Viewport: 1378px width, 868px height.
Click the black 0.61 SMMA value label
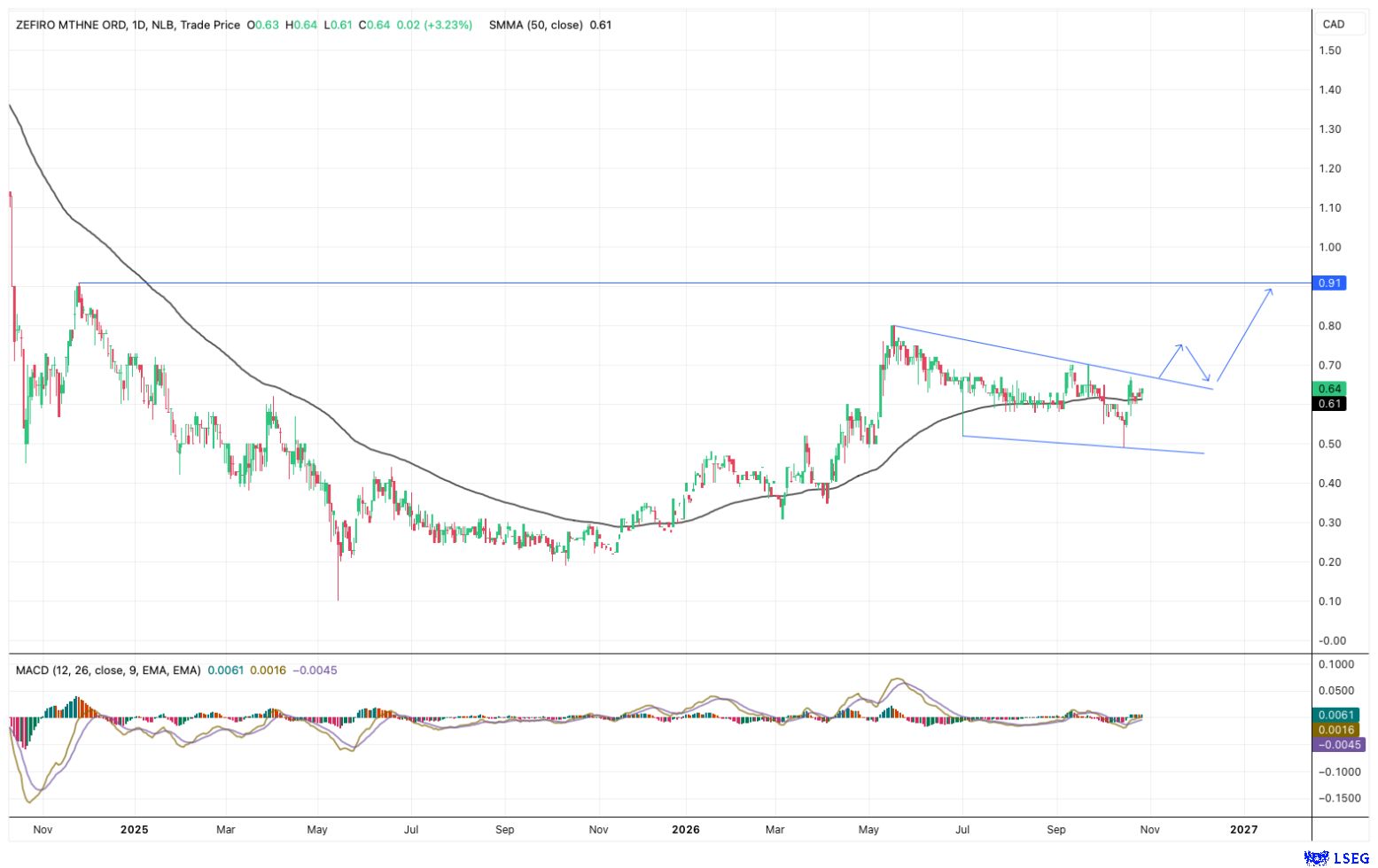1329,404
